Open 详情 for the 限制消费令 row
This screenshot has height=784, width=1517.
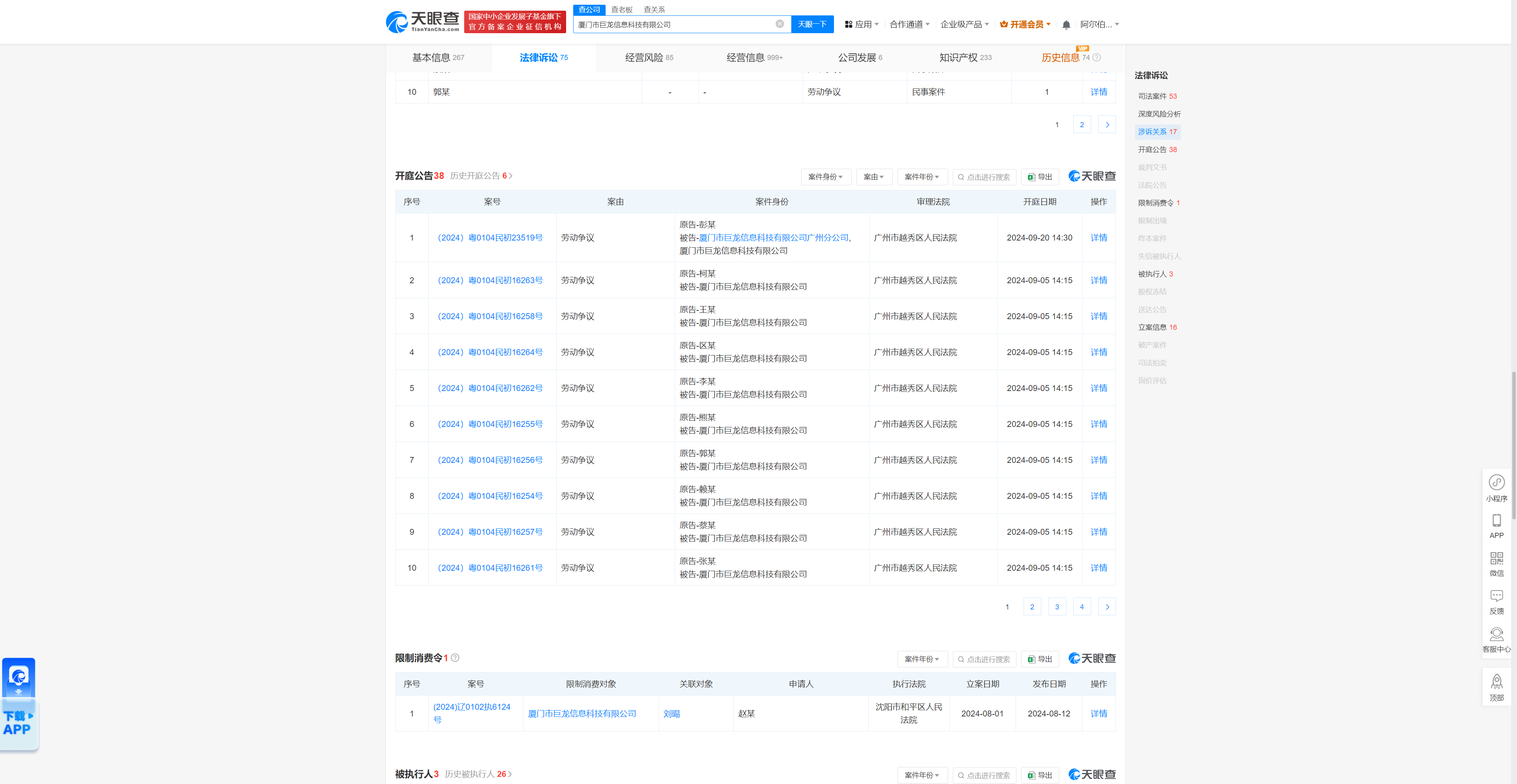coord(1098,713)
